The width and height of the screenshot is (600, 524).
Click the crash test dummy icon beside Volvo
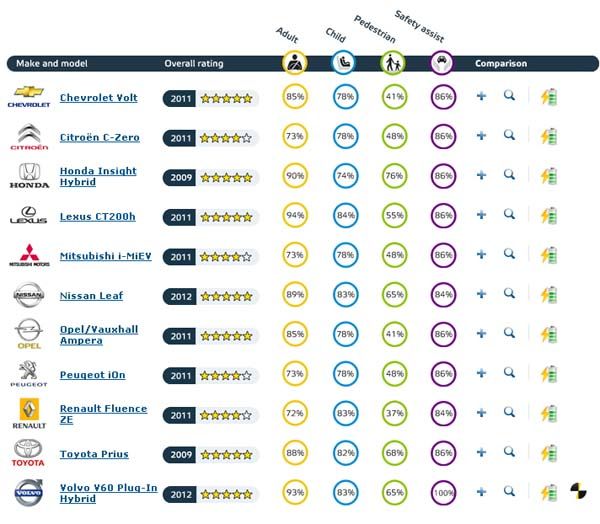point(578,491)
